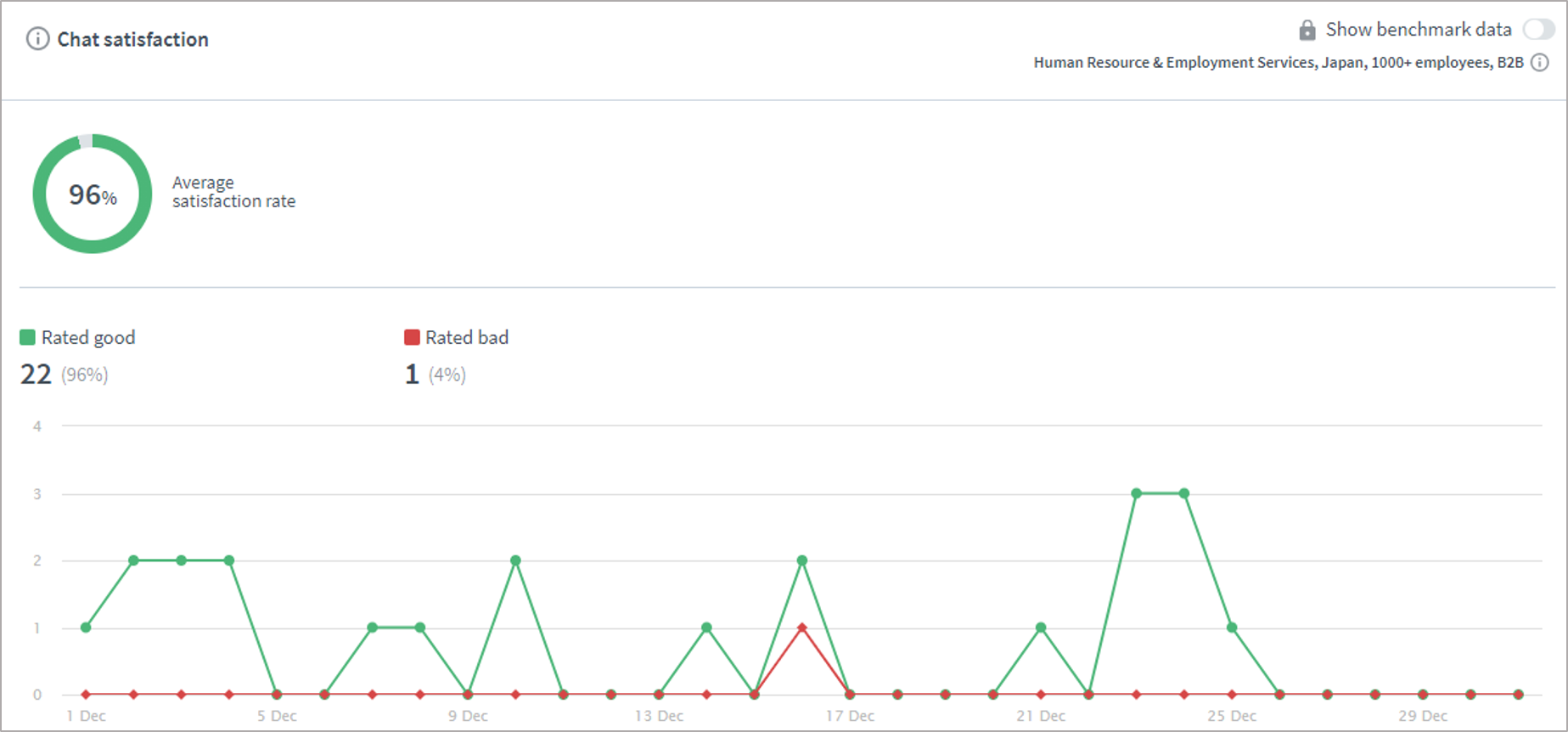Click the red bad-rating peak data point
Image resolution: width=1568 pixels, height=732 pixels.
tap(802, 628)
